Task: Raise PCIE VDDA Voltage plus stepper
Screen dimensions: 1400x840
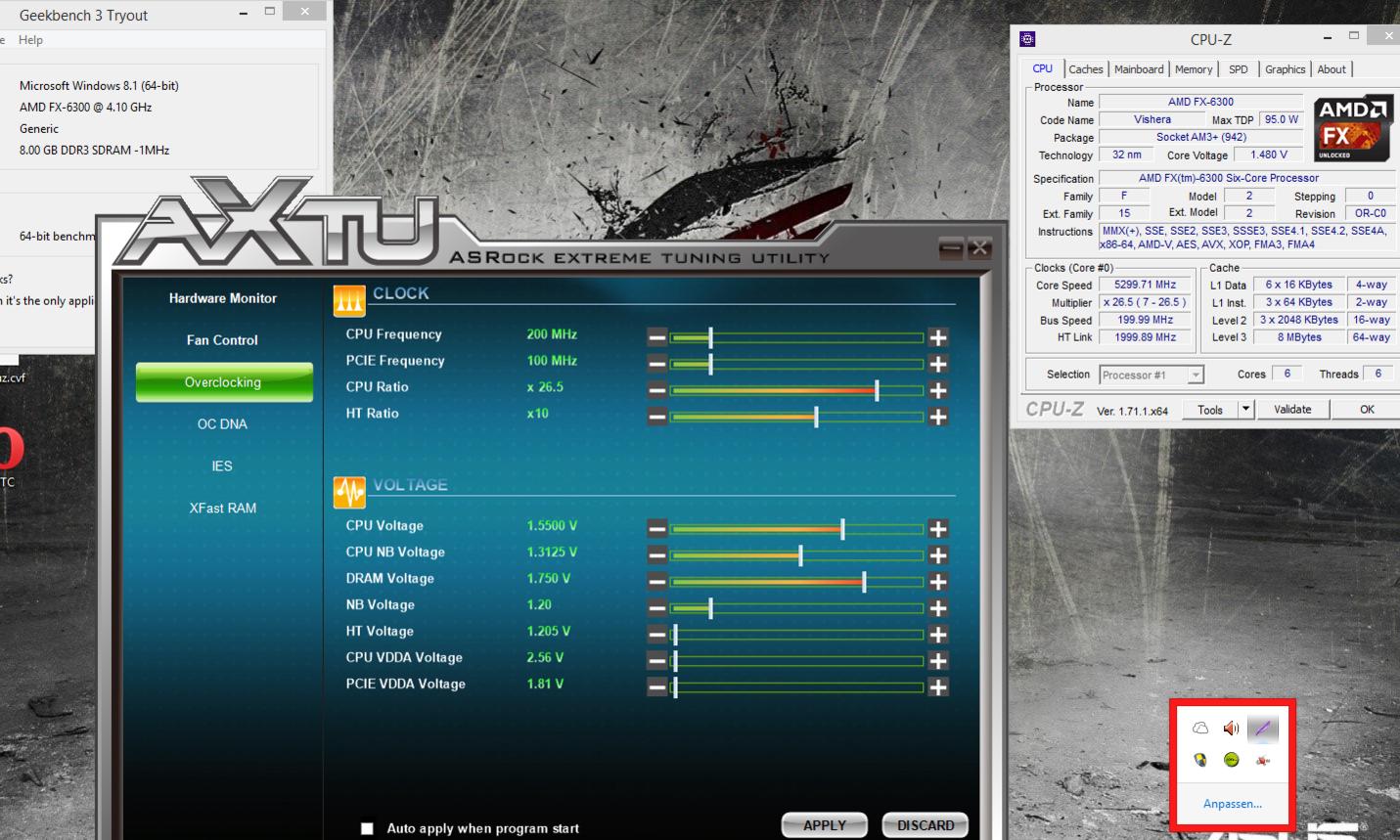Action: point(938,687)
